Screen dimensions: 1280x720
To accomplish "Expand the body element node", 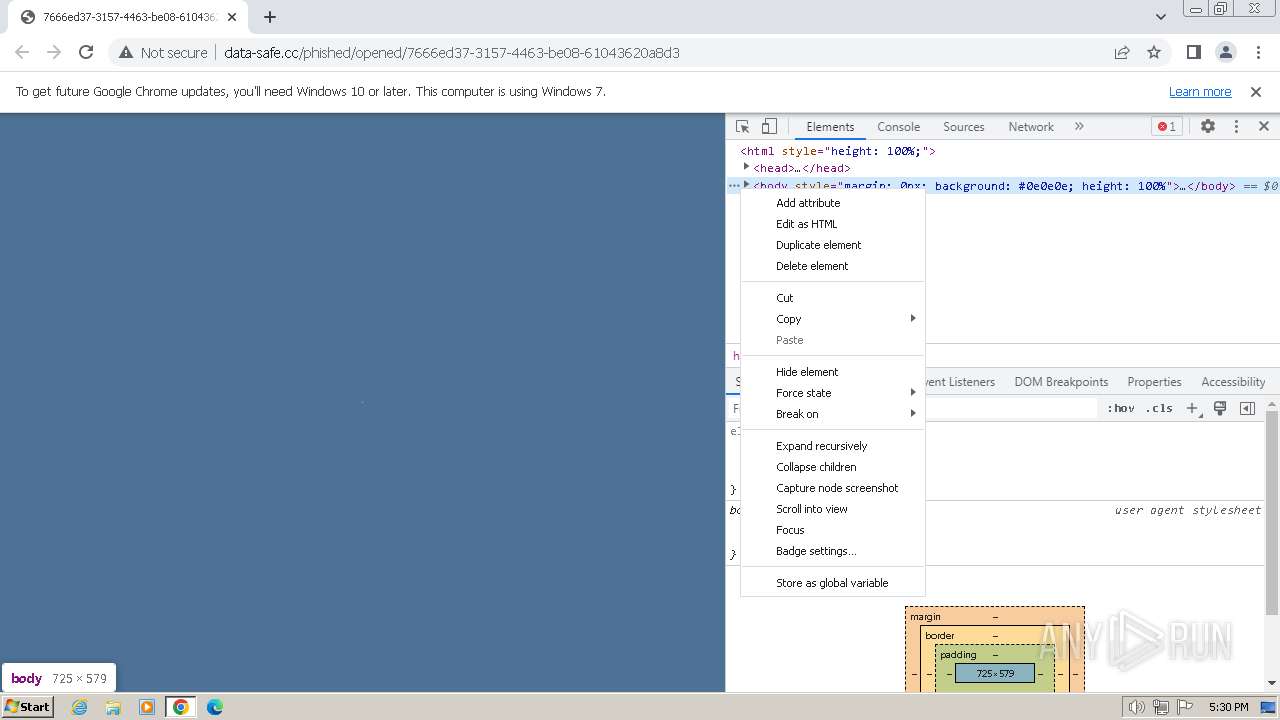I will 746,185.
